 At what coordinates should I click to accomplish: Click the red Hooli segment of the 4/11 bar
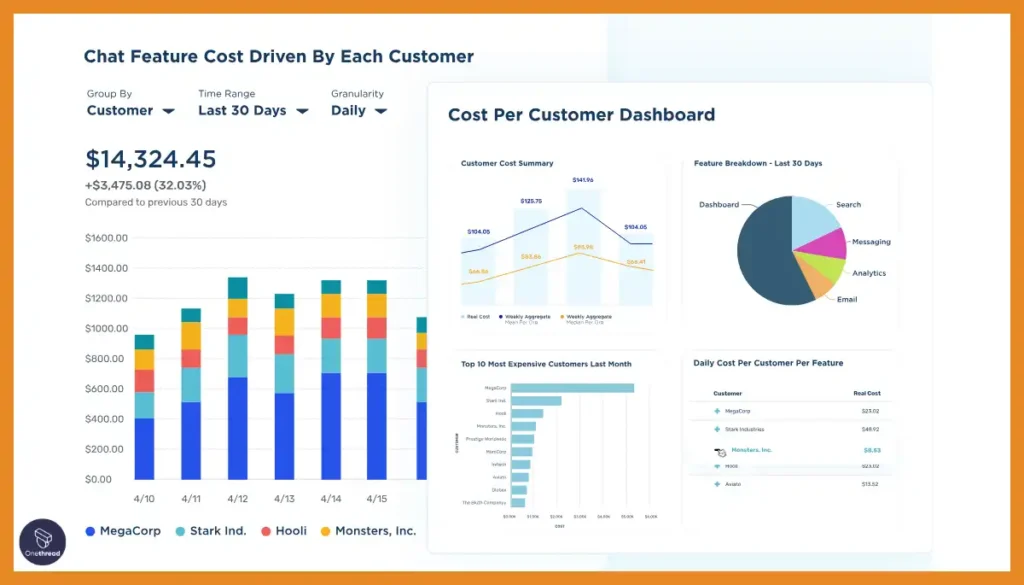191,358
